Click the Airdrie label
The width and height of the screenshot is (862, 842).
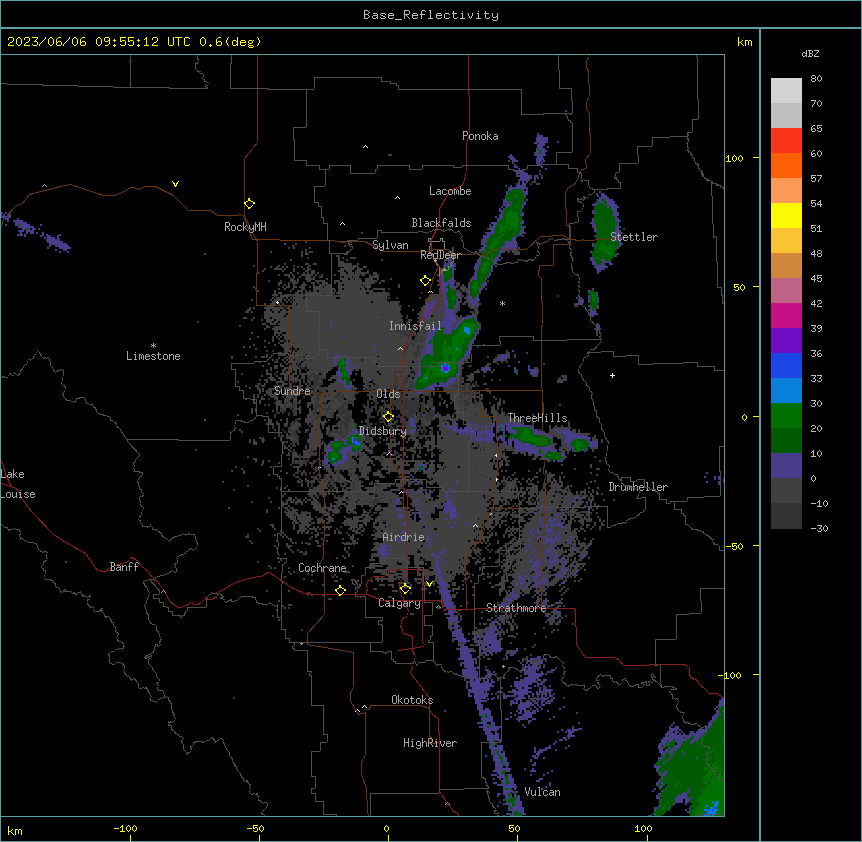pyautogui.click(x=403, y=538)
